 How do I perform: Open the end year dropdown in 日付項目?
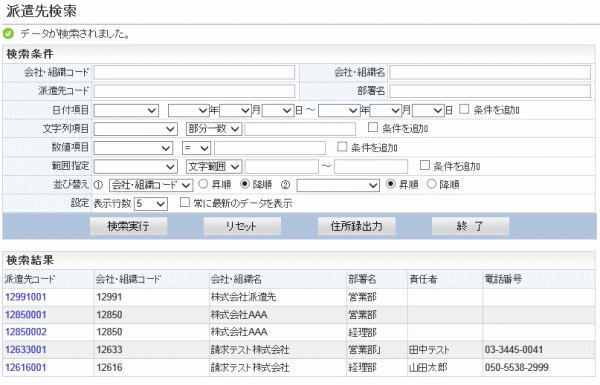point(339,111)
